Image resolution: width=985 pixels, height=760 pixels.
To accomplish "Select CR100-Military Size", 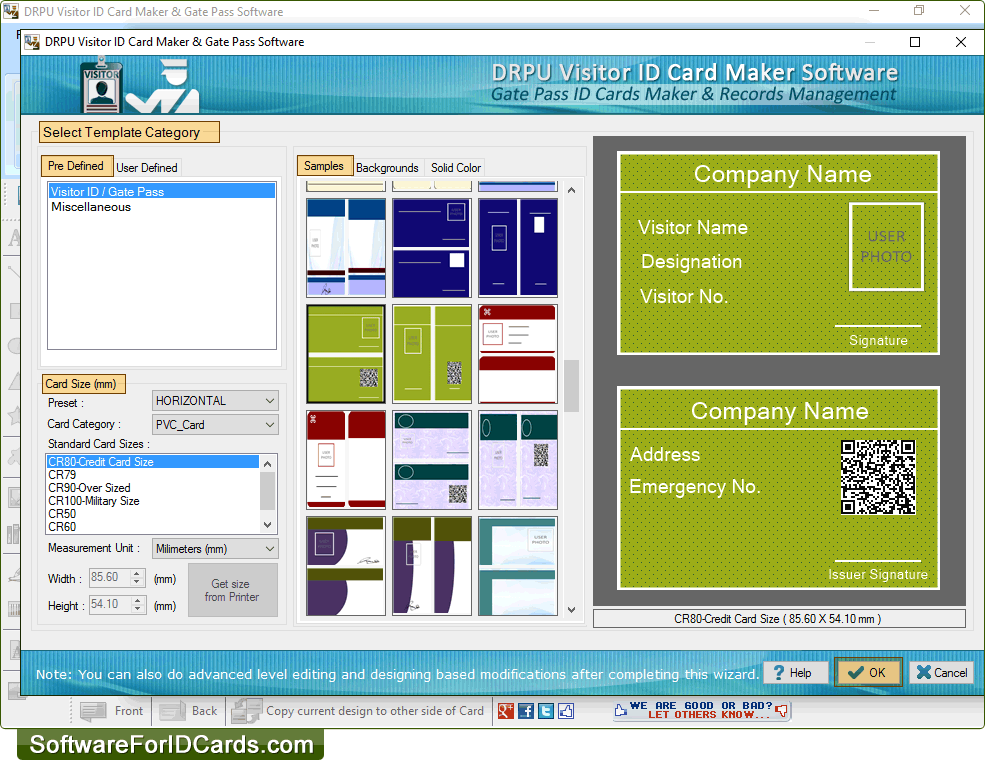I will click(153, 501).
